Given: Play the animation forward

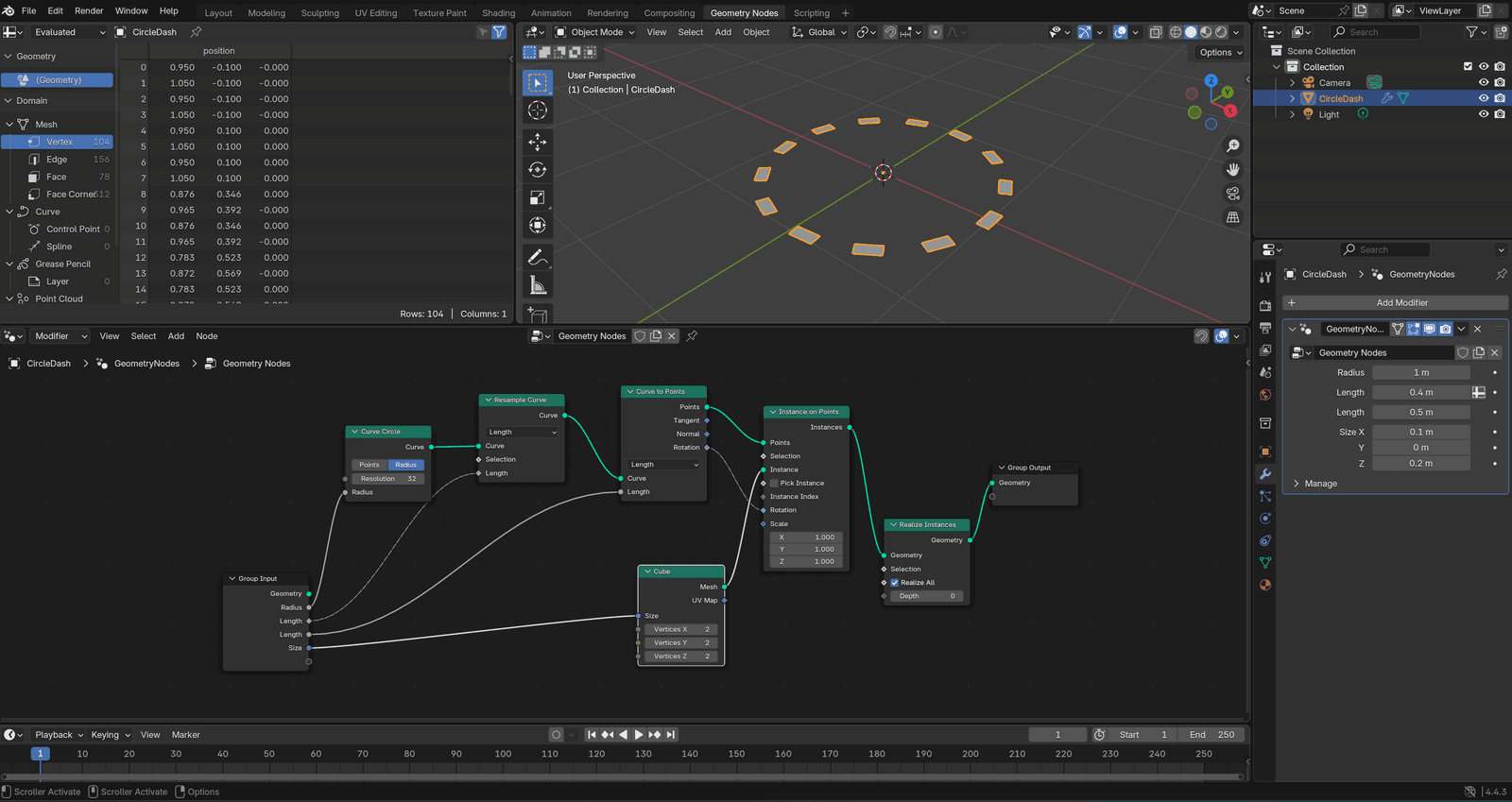Looking at the screenshot, I should pyautogui.click(x=639, y=735).
